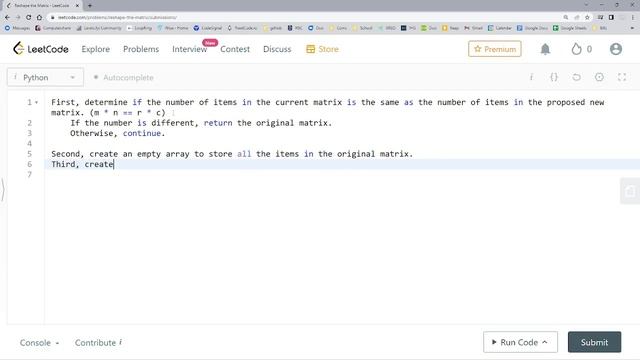
Task: Open the Calendar bookmark
Action: (500, 28)
